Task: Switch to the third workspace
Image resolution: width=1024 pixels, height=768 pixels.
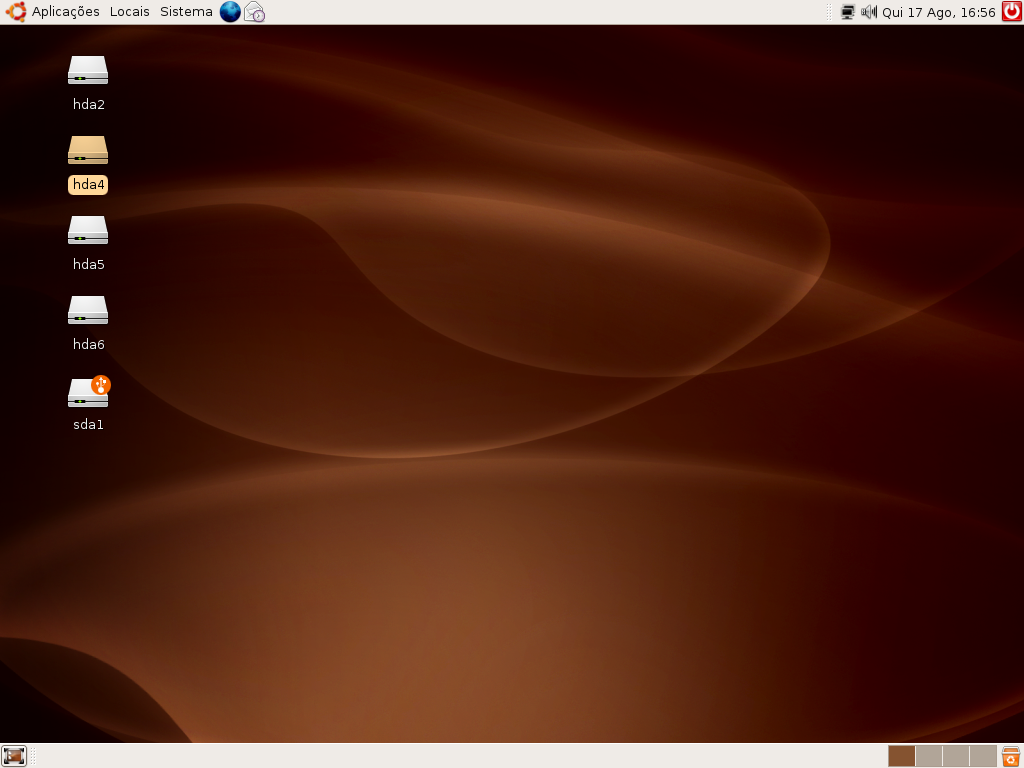Action: 955,756
